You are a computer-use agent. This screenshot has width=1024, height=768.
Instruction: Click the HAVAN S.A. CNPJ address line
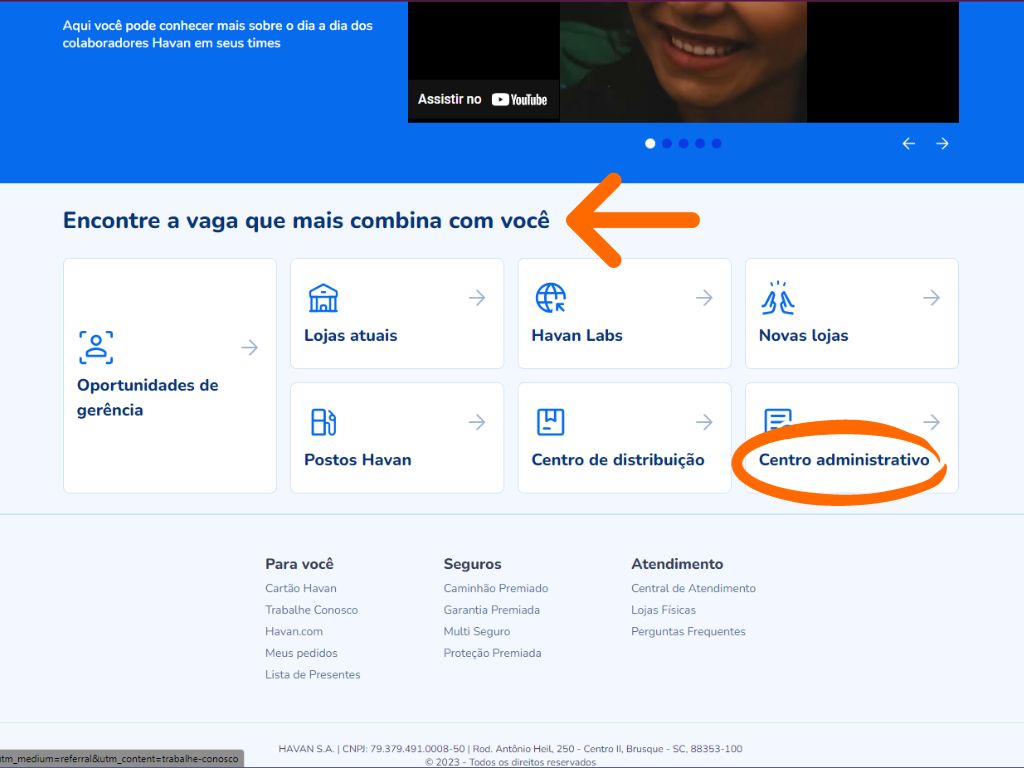(x=510, y=749)
